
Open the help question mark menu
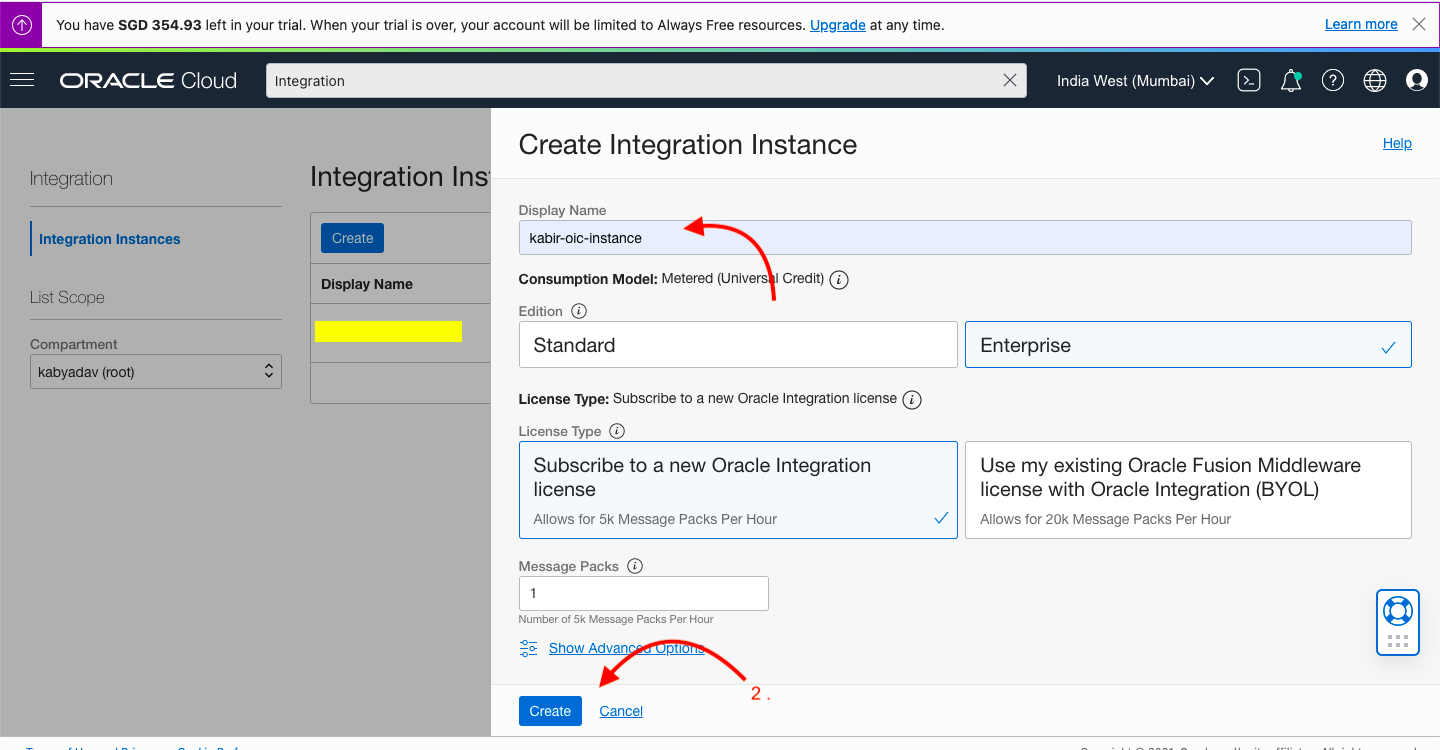point(1332,80)
